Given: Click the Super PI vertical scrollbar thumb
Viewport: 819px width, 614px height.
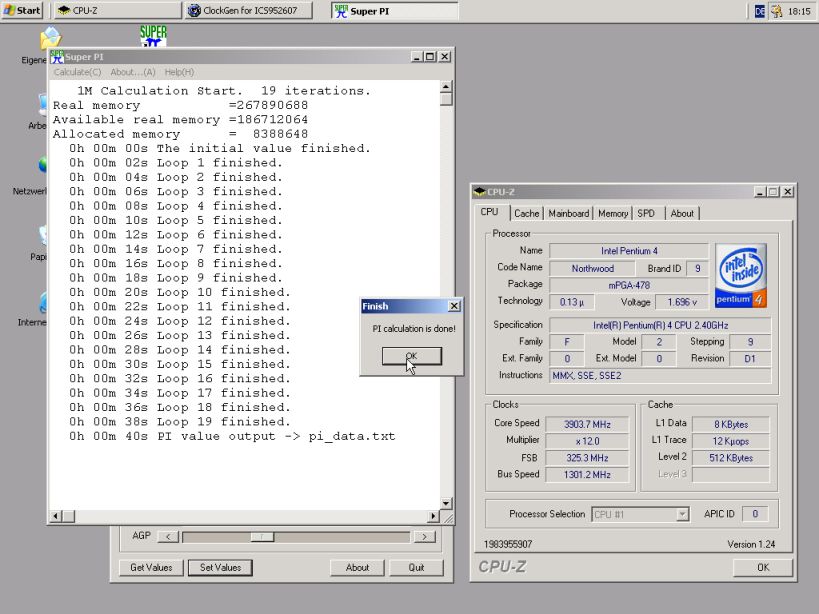Looking at the screenshot, I should pyautogui.click(x=446, y=99).
